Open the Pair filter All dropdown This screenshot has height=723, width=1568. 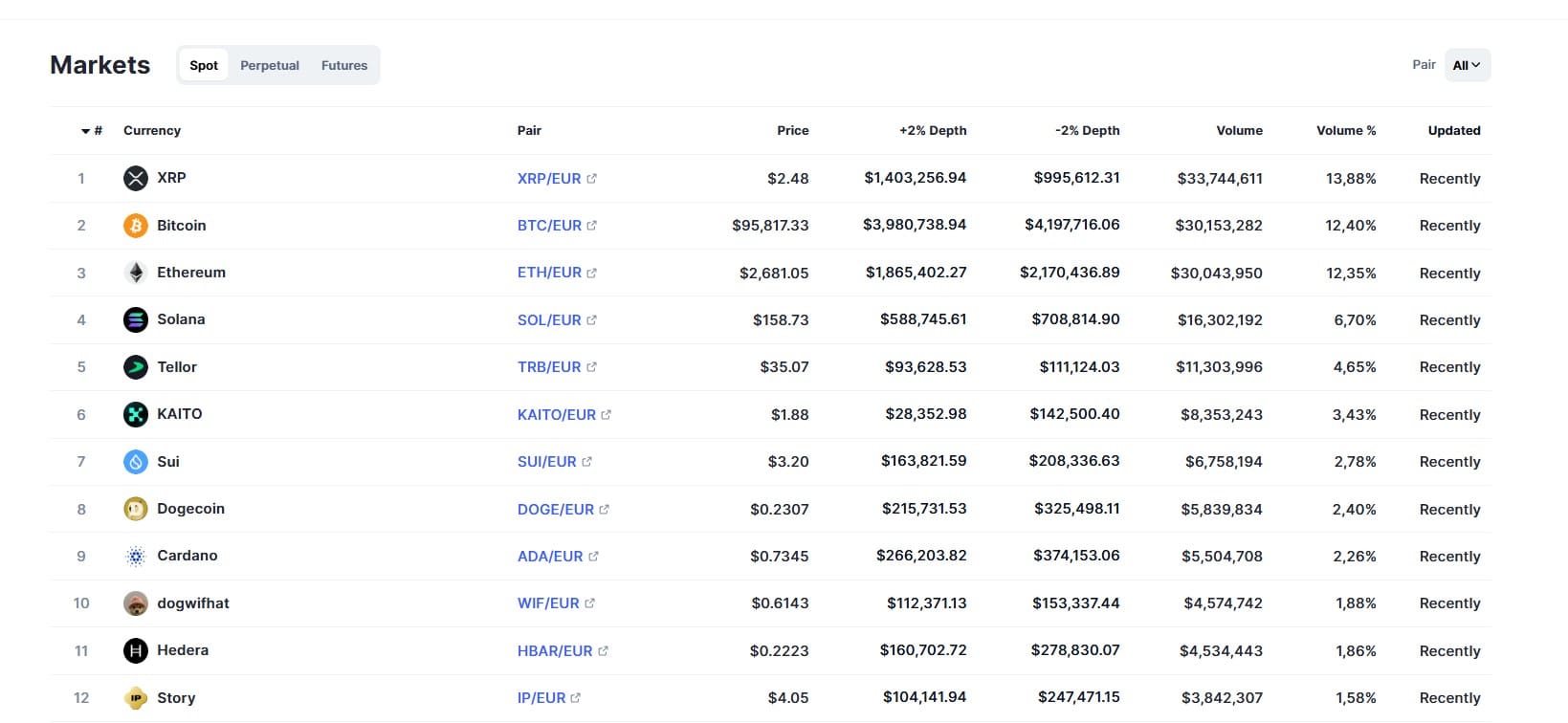[1467, 65]
